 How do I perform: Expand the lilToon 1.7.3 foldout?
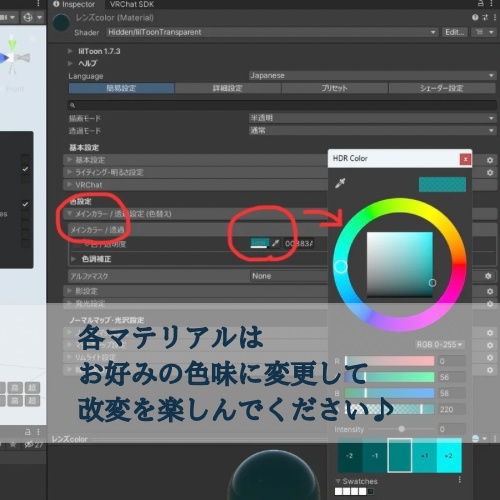pyautogui.click(x=70, y=51)
